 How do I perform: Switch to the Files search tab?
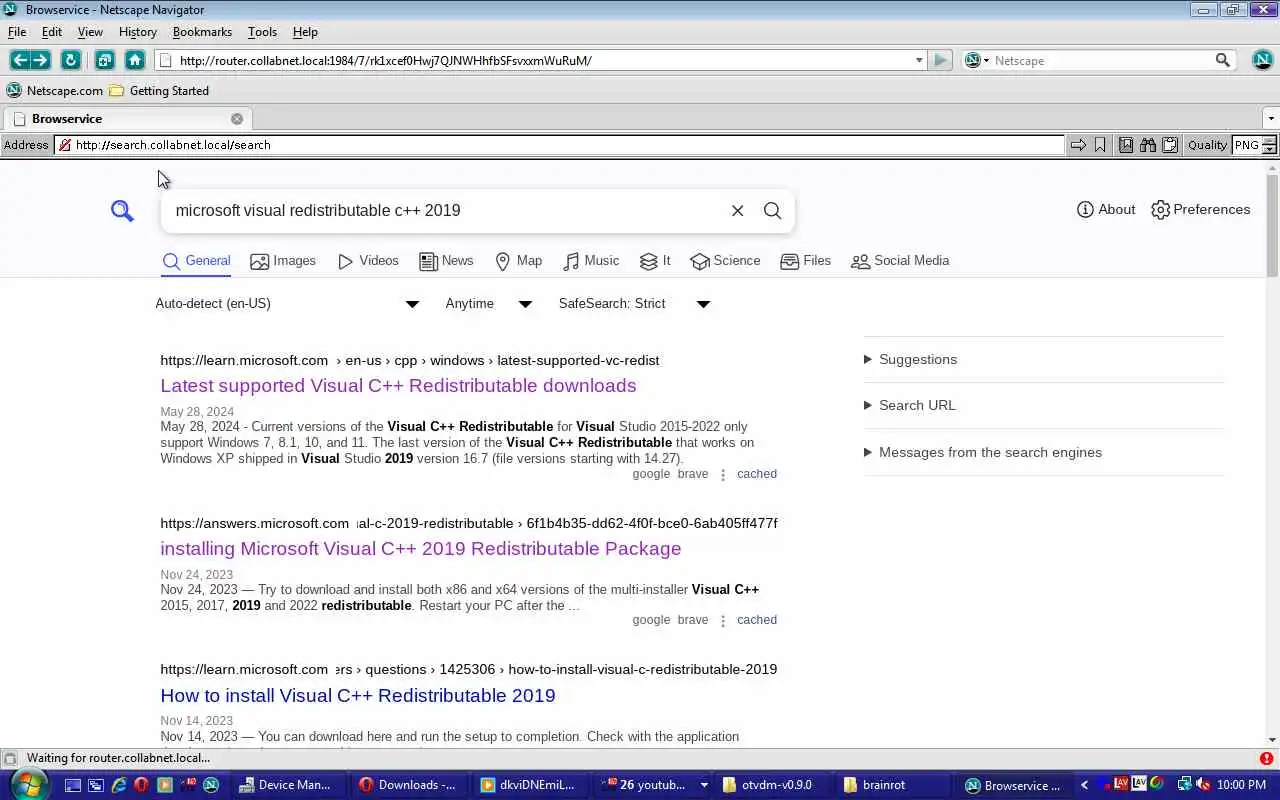pyautogui.click(x=805, y=261)
